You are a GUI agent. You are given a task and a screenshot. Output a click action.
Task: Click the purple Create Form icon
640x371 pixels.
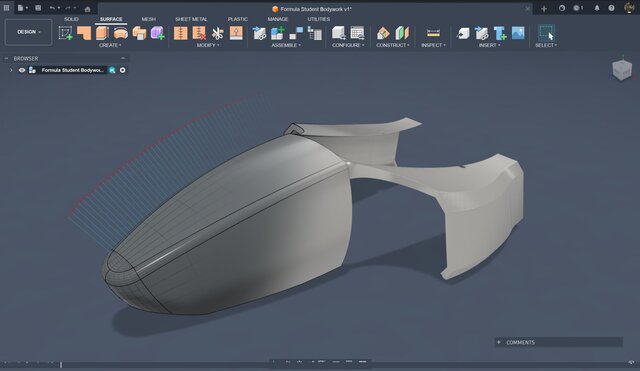[158, 33]
